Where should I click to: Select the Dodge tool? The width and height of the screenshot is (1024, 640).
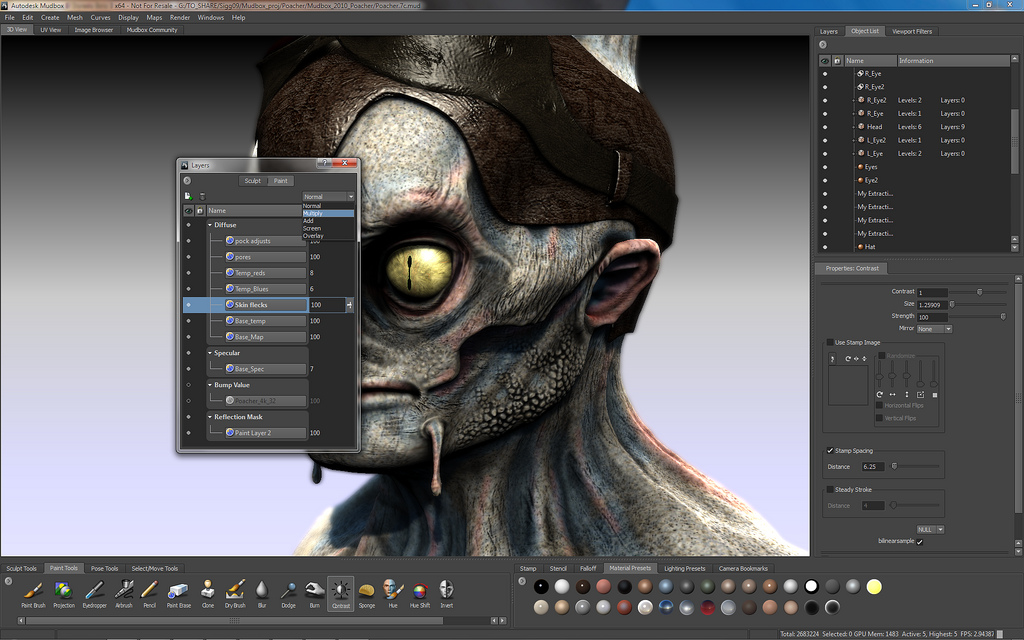(288, 594)
